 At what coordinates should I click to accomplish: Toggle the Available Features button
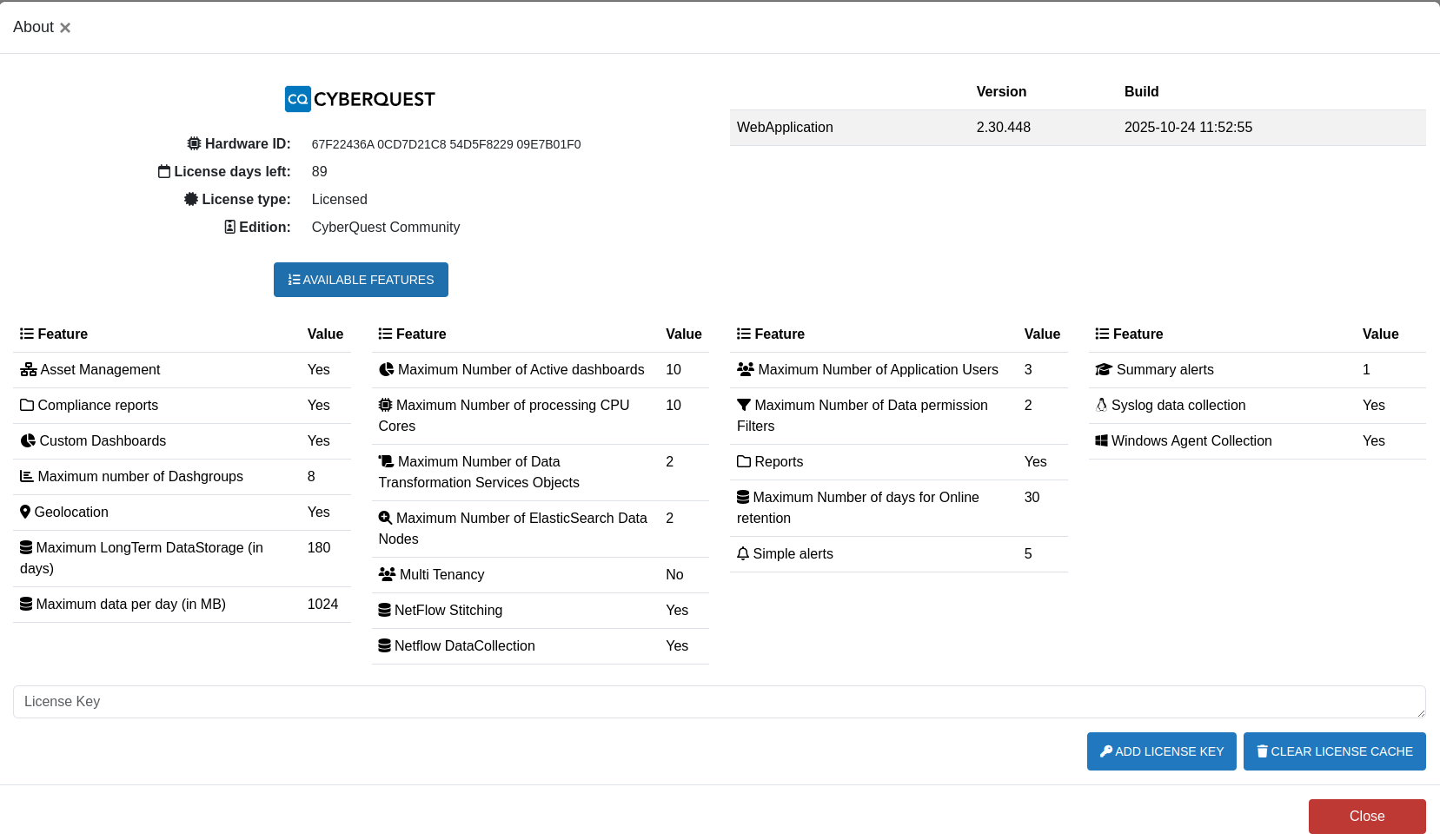pos(361,280)
